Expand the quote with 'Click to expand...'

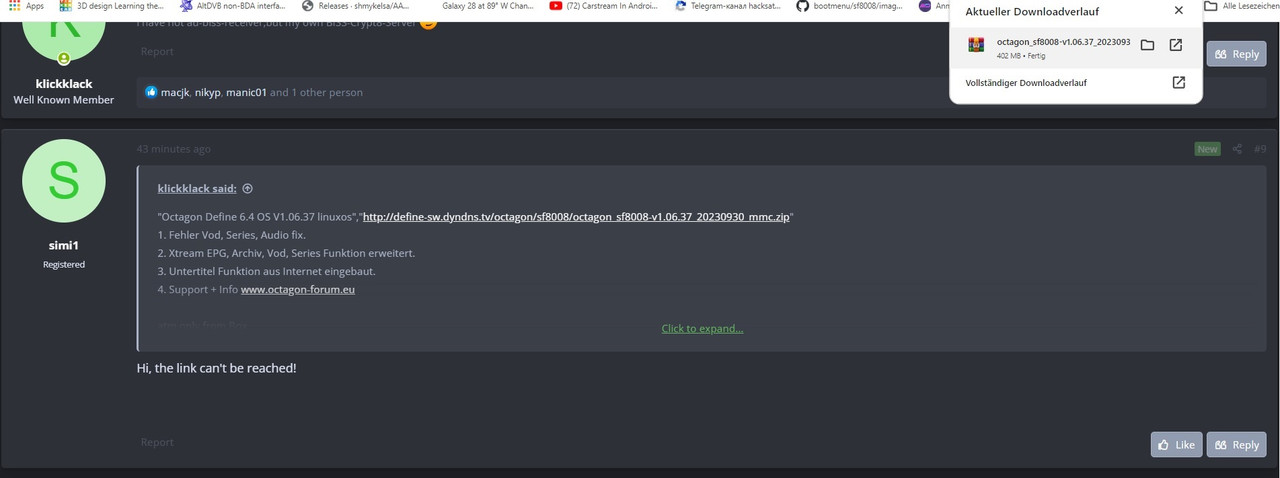[x=702, y=328]
